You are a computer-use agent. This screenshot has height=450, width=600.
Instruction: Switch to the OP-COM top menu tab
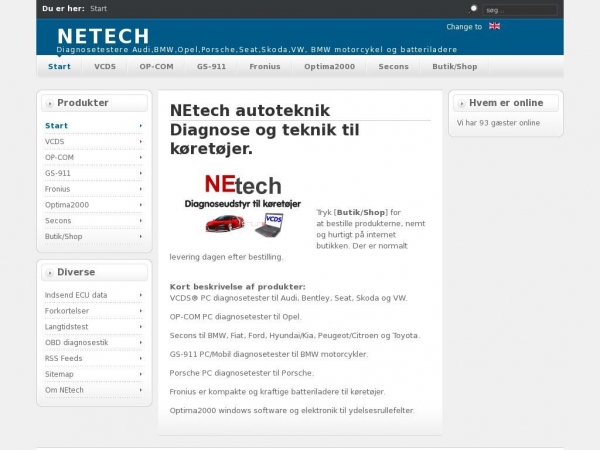tap(155, 67)
